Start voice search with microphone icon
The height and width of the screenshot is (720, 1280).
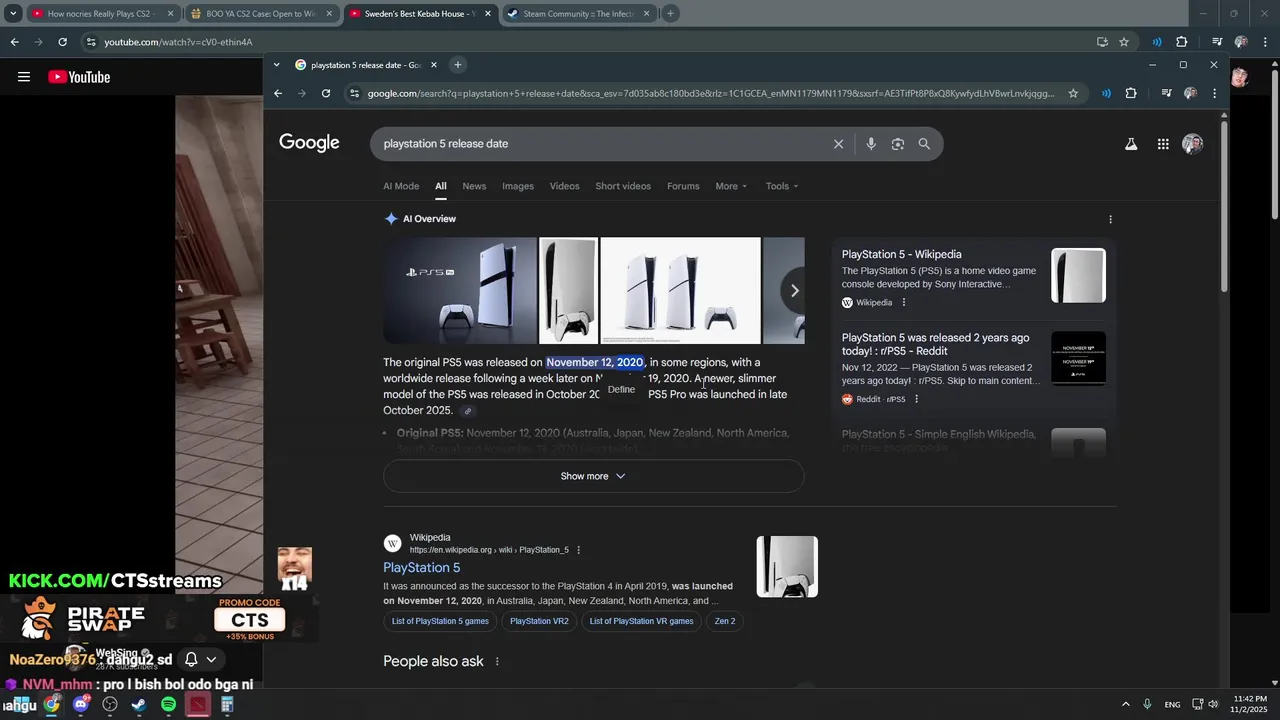(871, 144)
